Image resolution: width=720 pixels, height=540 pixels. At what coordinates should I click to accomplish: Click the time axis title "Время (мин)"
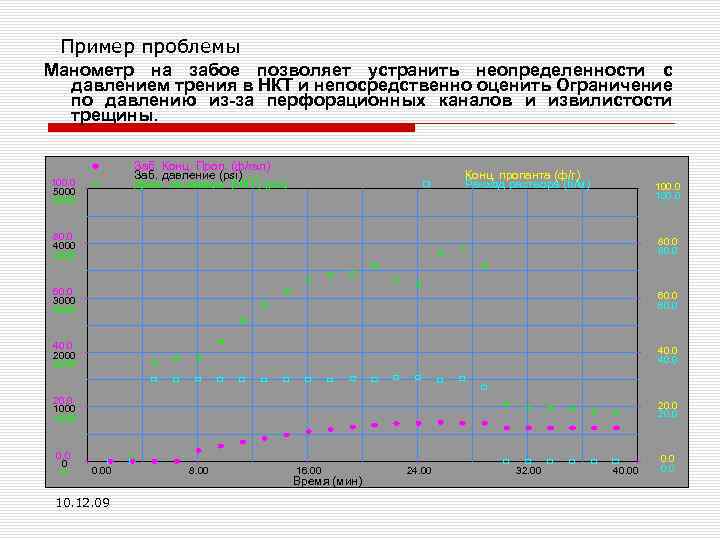pos(327,481)
